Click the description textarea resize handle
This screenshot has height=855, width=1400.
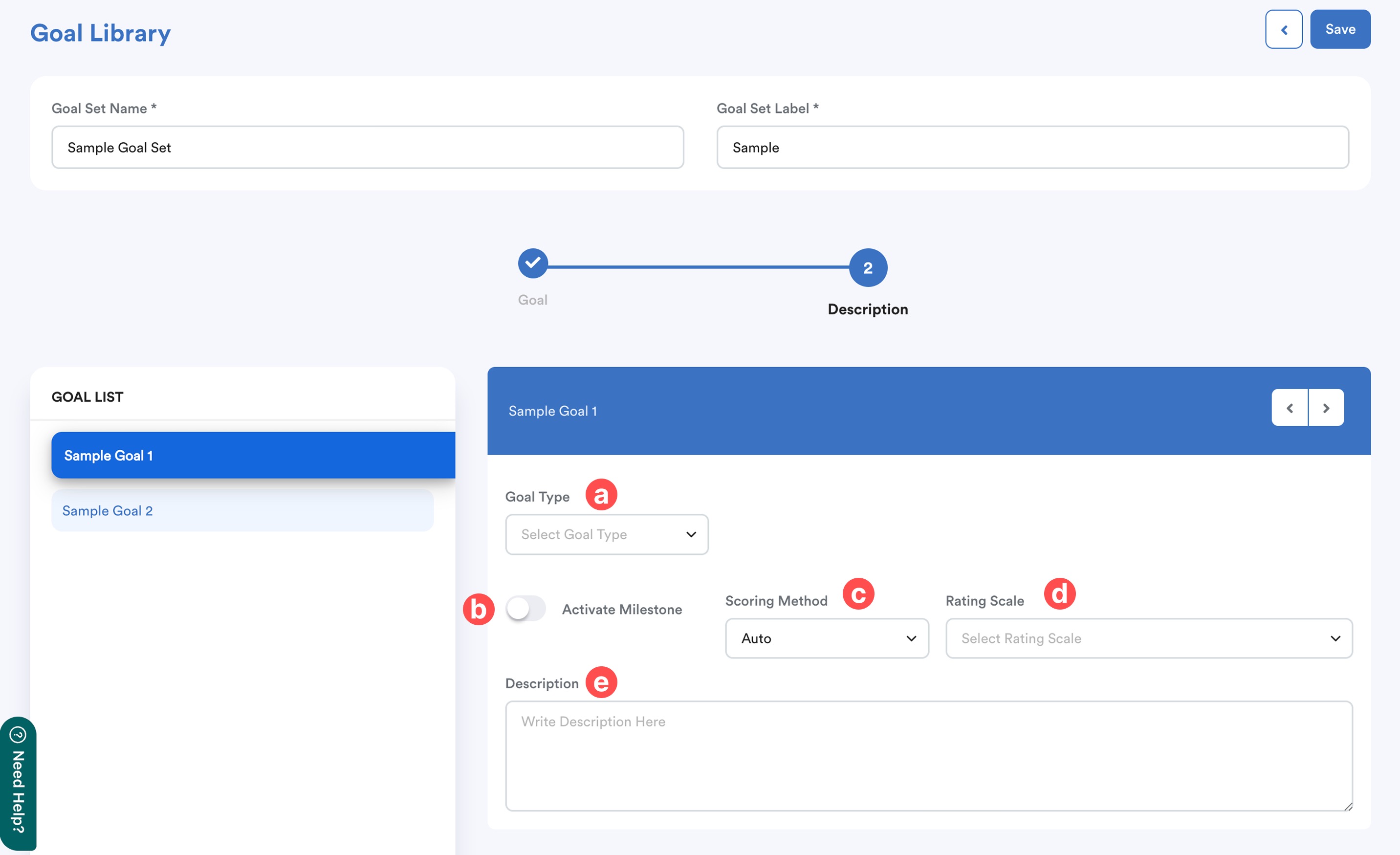click(x=1348, y=807)
